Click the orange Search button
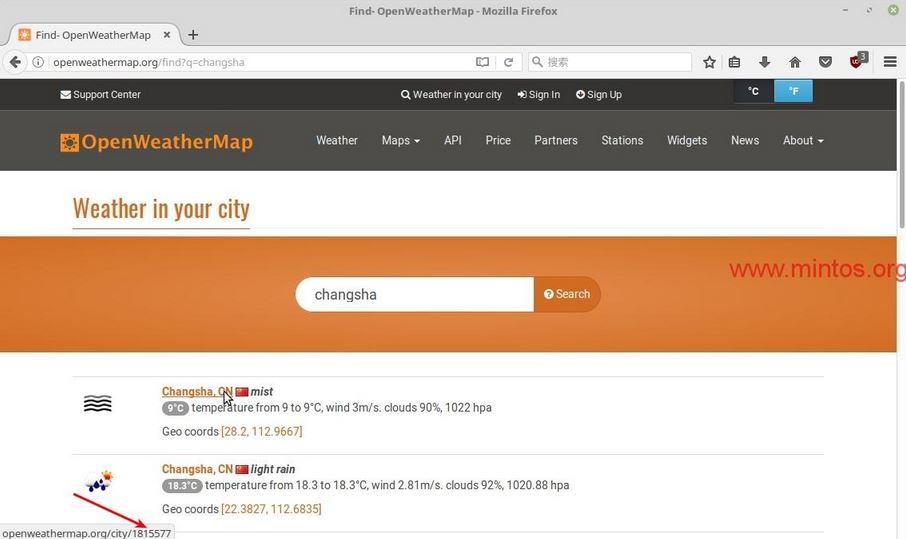 [567, 294]
